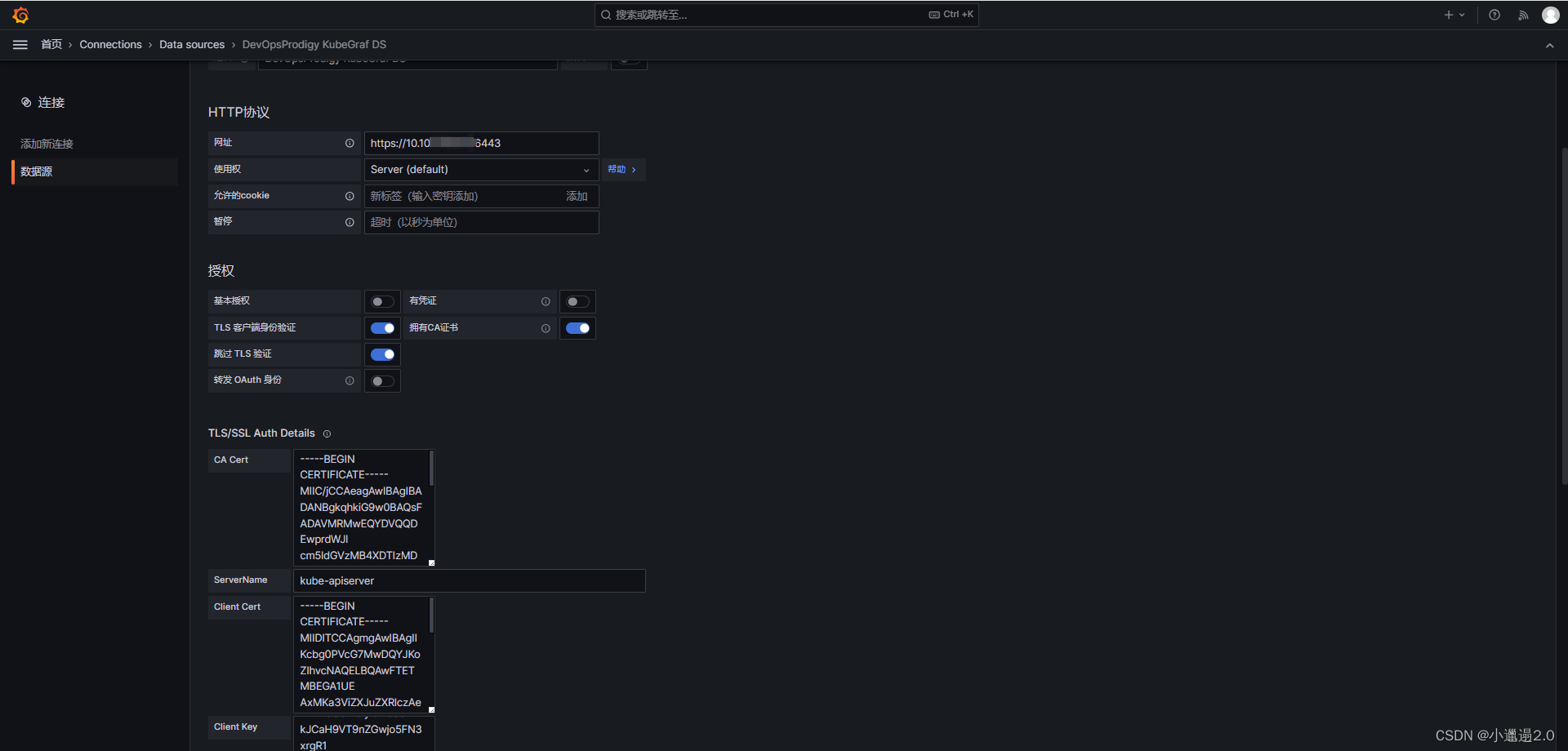Open 添加新连接 in sidebar

click(47, 144)
